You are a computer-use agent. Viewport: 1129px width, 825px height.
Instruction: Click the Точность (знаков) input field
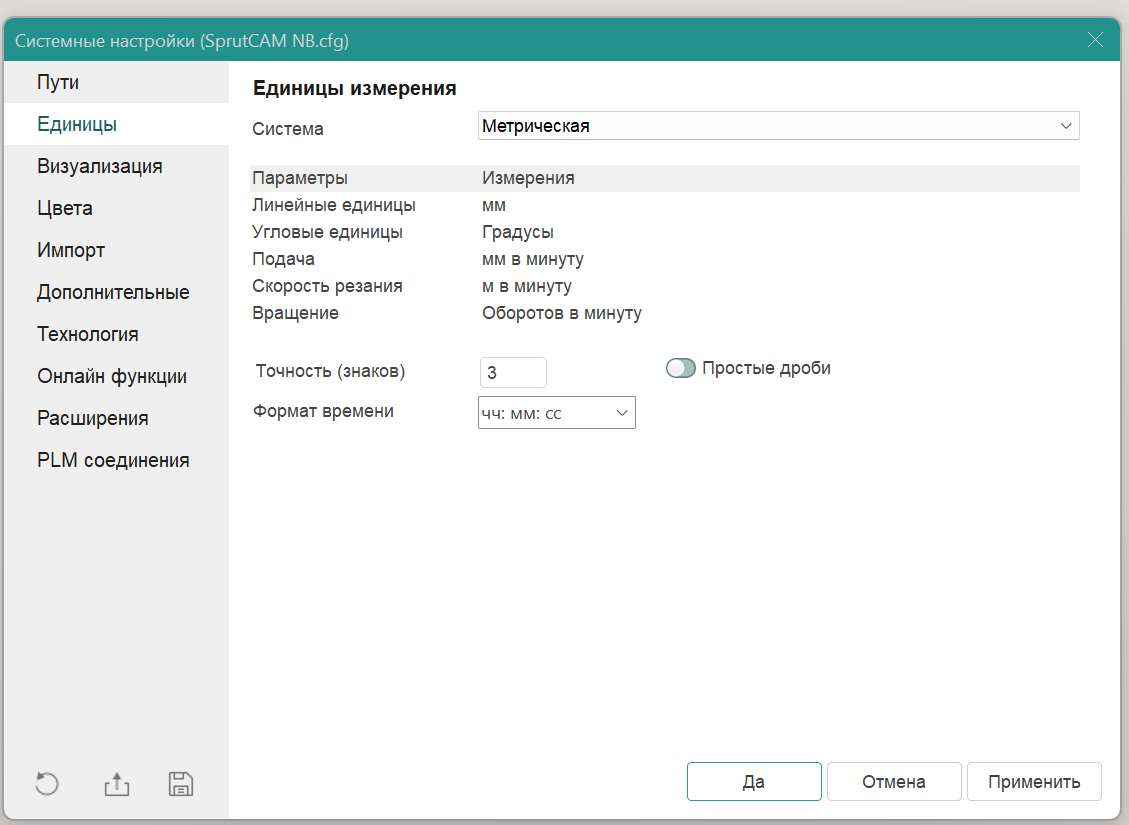(513, 372)
